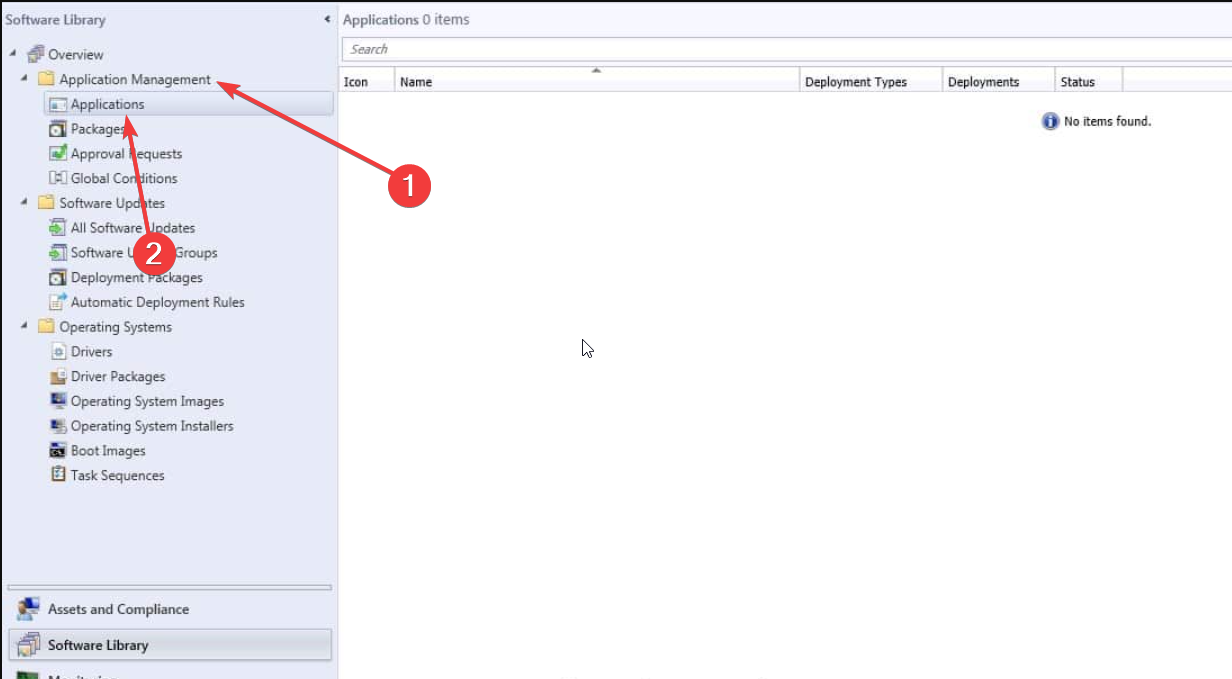Switch to Software Library workspace
This screenshot has width=1232, height=679.
tap(170, 645)
